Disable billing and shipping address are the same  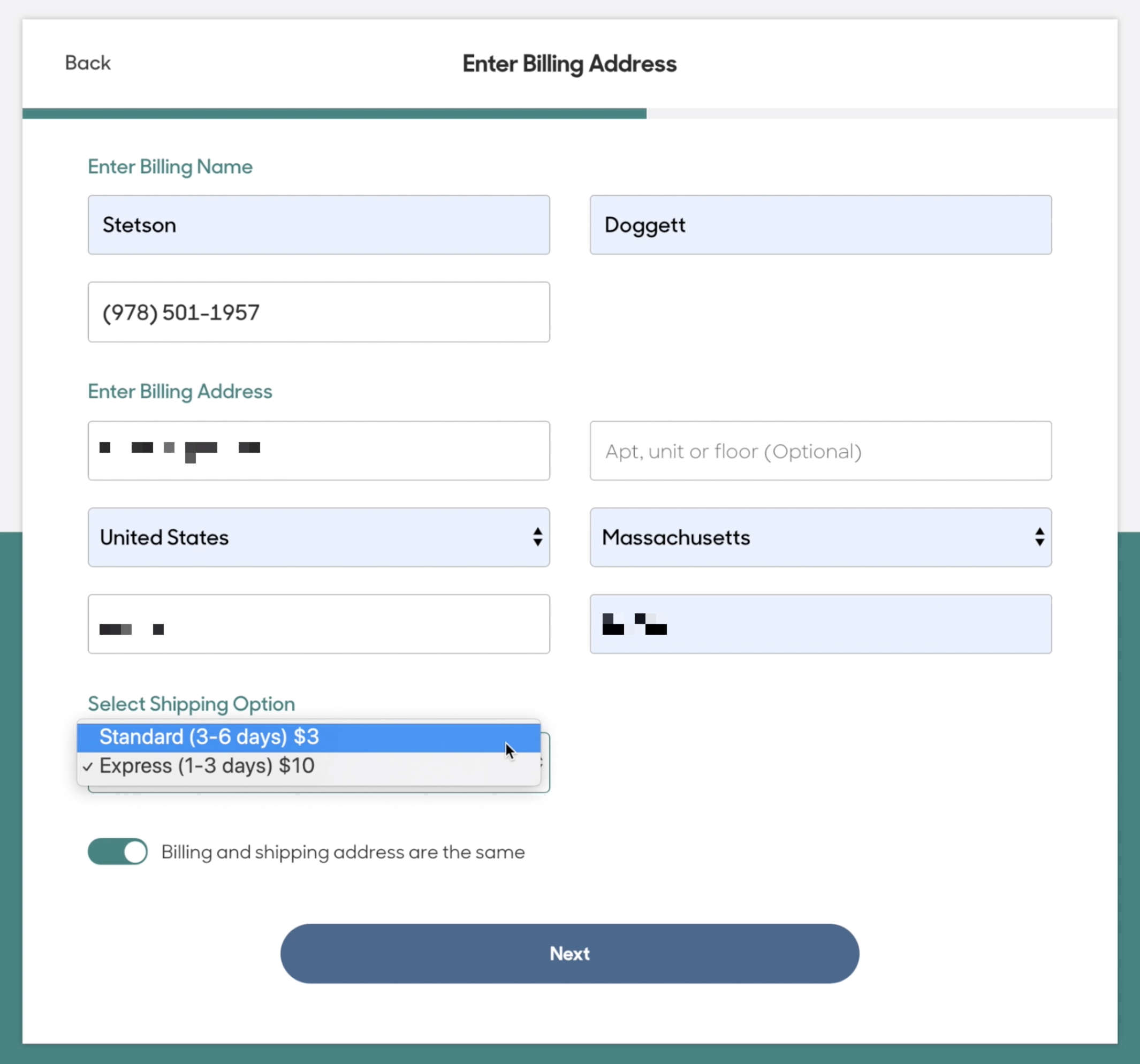[x=118, y=852]
